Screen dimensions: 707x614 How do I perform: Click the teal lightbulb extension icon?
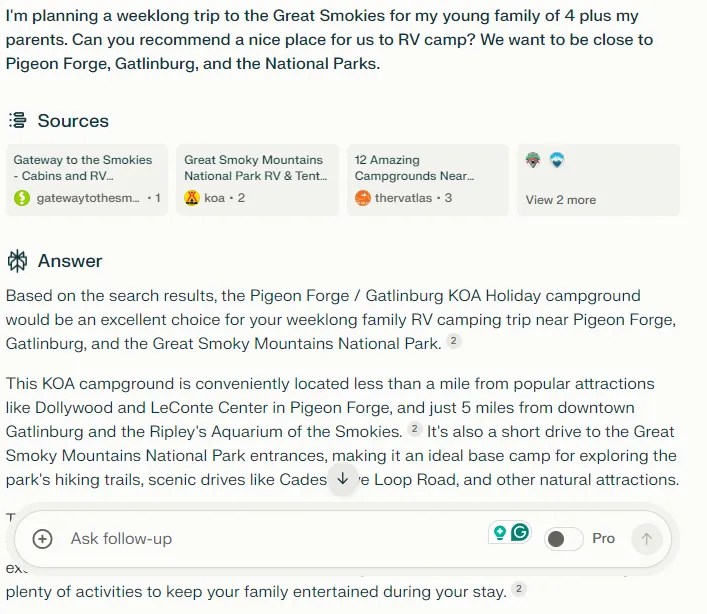coord(499,532)
